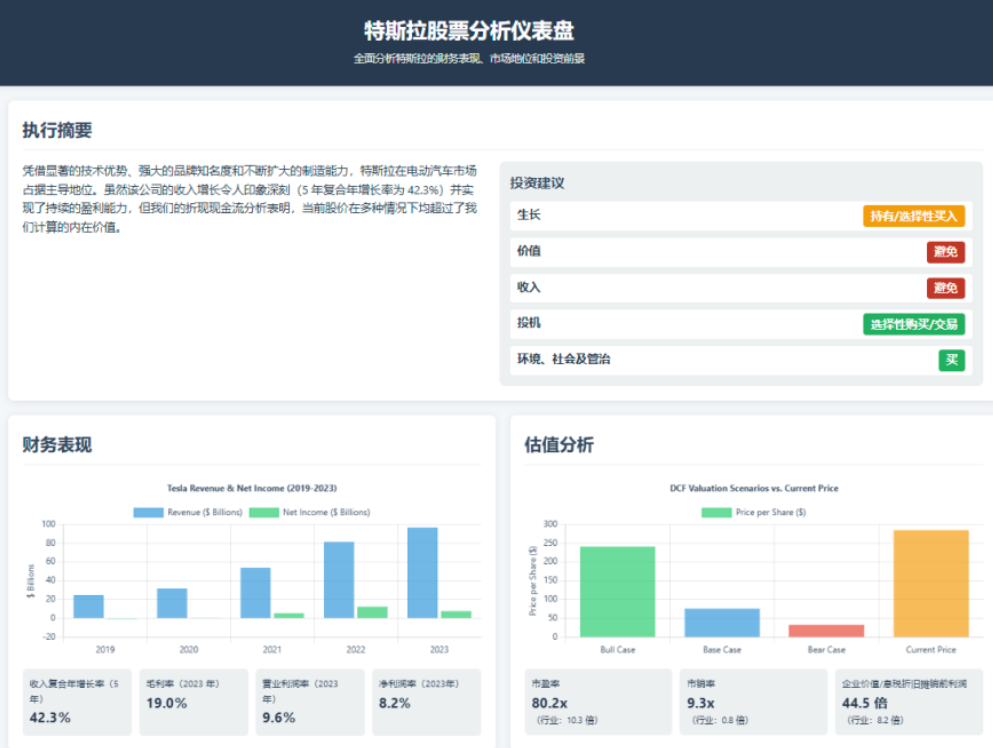The width and height of the screenshot is (993, 748).
Task: Click the 收入复合年增长率 42.3% card
Action: pos(77,700)
